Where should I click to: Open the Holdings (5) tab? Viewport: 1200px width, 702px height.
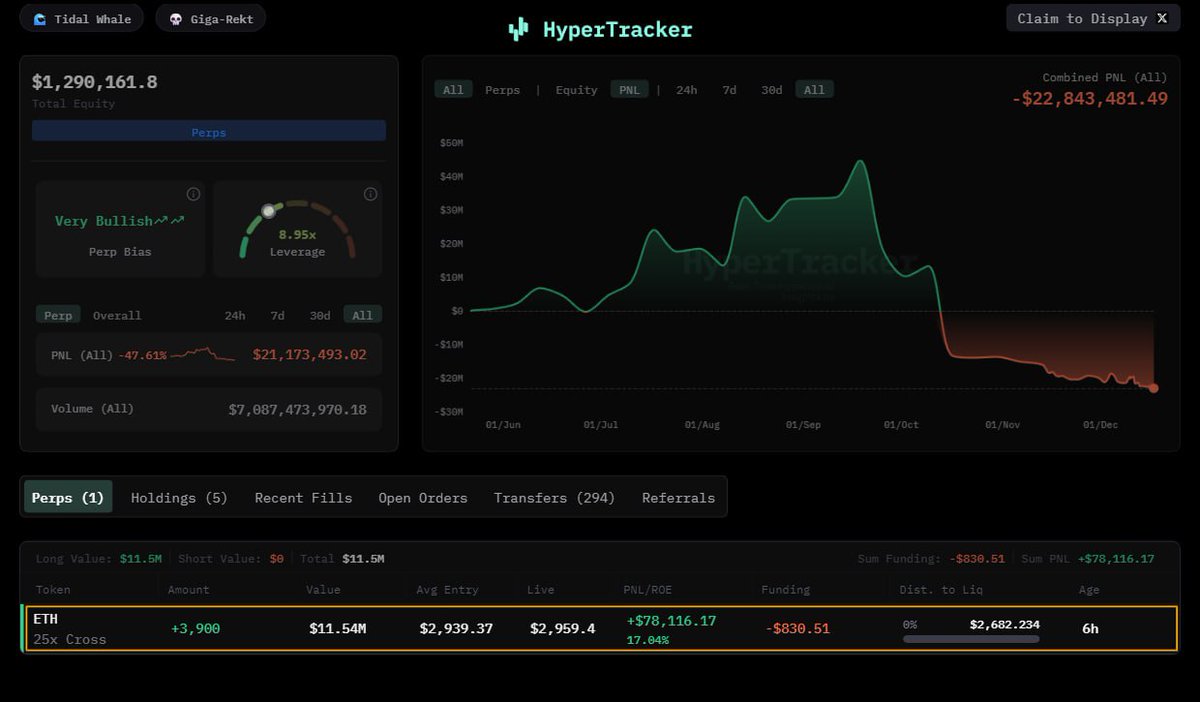[179, 497]
